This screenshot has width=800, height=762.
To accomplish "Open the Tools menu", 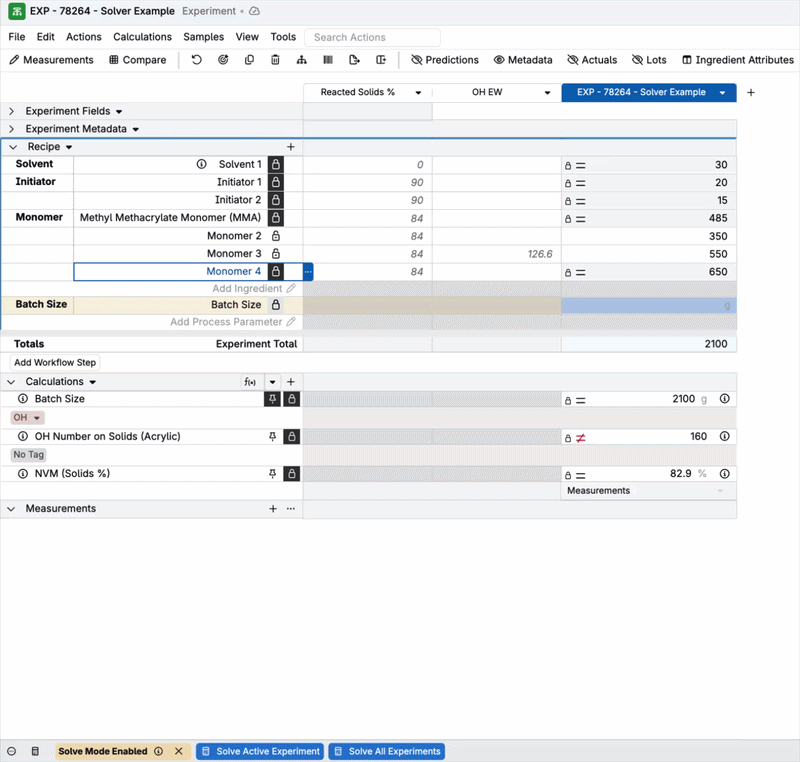I will point(283,37).
